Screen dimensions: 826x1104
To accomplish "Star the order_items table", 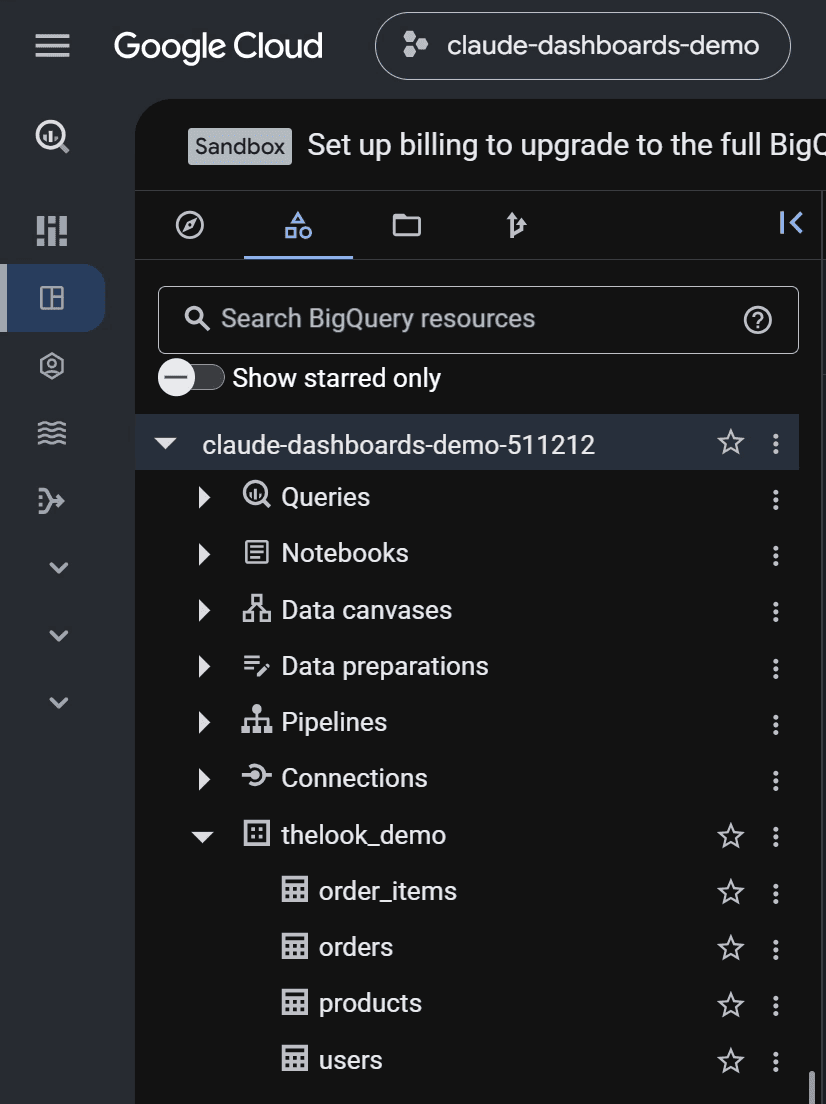I will 730,892.
